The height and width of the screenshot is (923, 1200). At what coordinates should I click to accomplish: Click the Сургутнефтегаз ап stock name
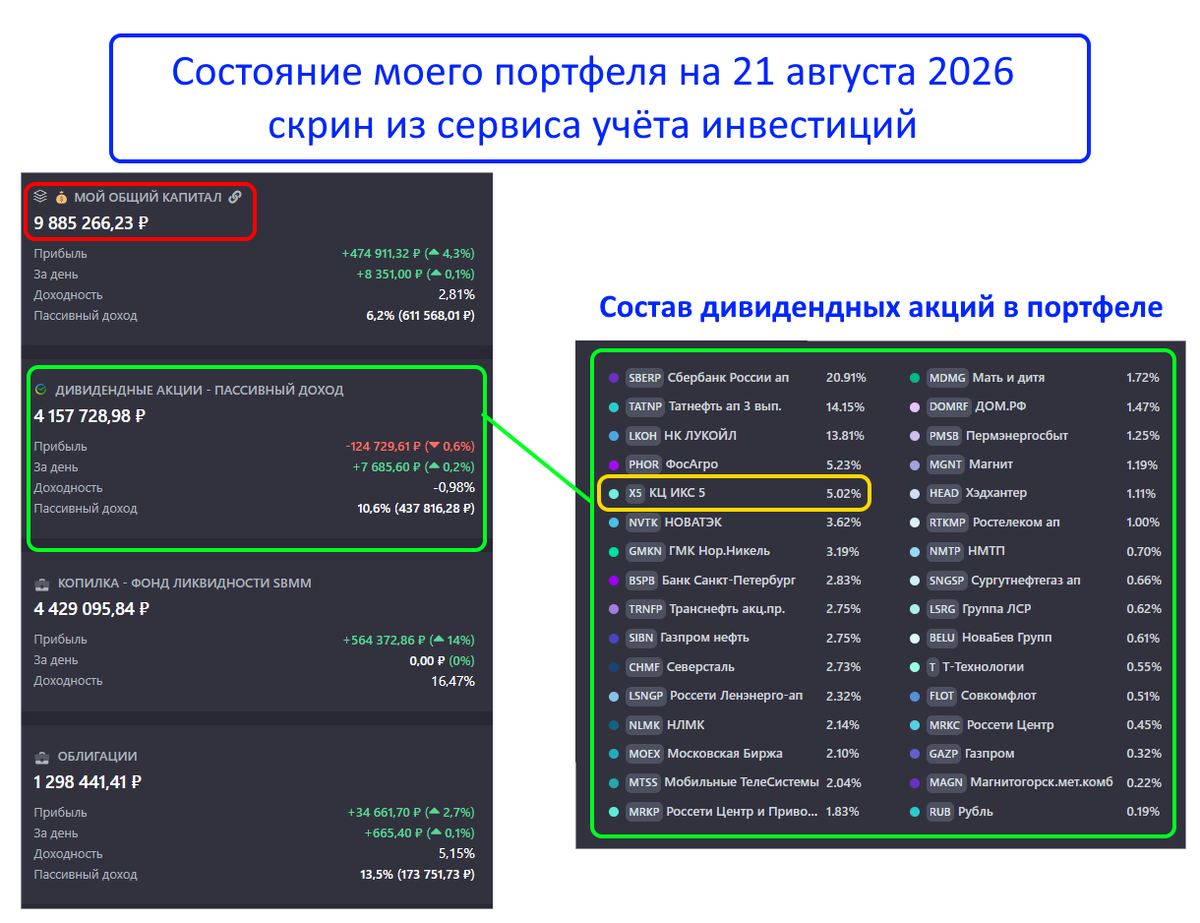pos(1026,581)
